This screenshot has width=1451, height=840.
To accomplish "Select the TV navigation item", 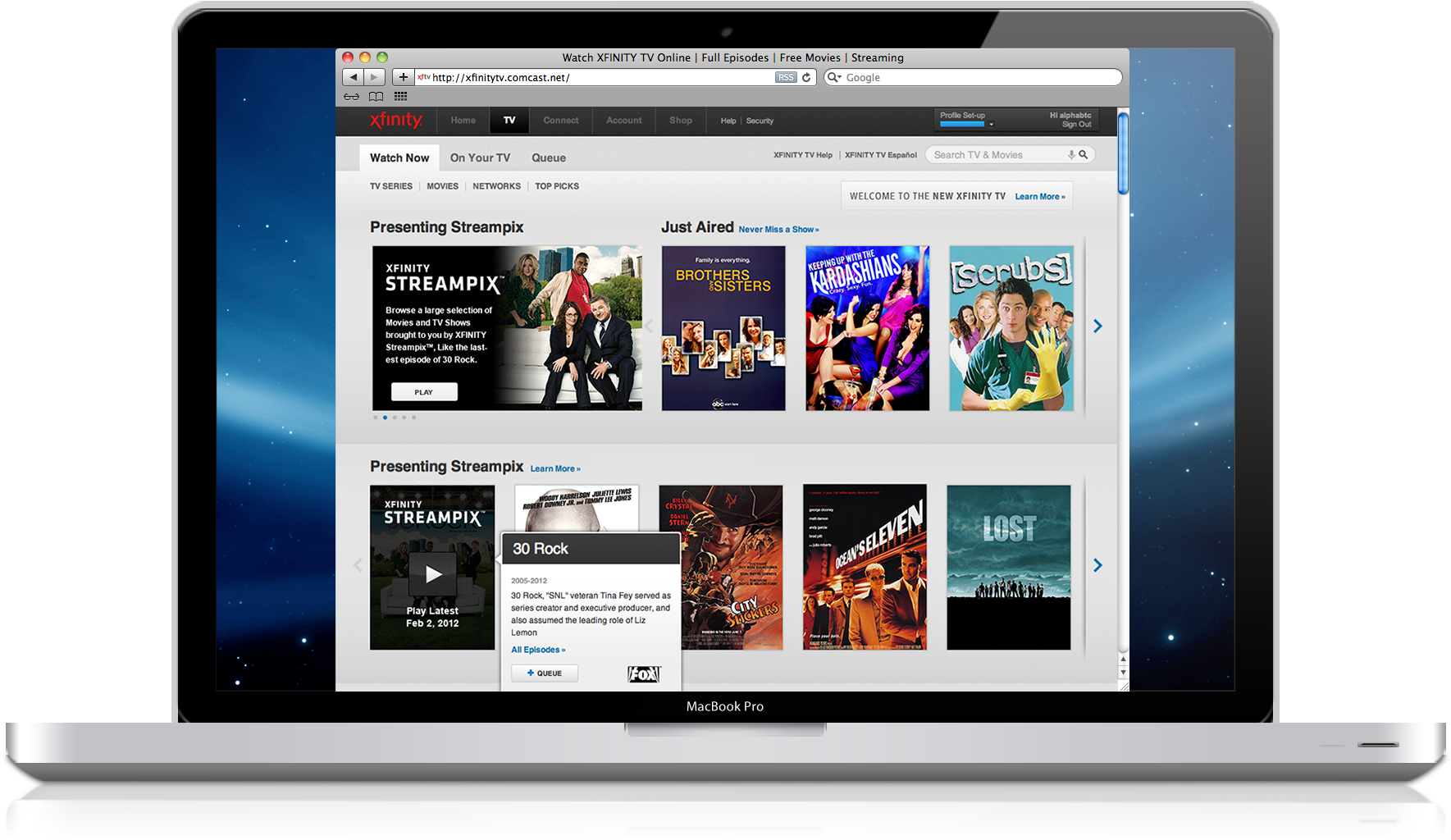I will coord(509,121).
